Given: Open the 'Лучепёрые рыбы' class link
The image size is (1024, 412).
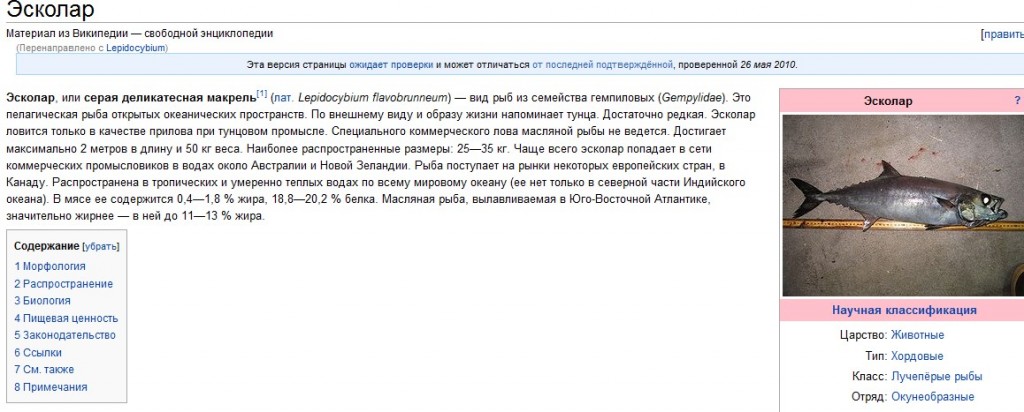Looking at the screenshot, I should point(936,376).
